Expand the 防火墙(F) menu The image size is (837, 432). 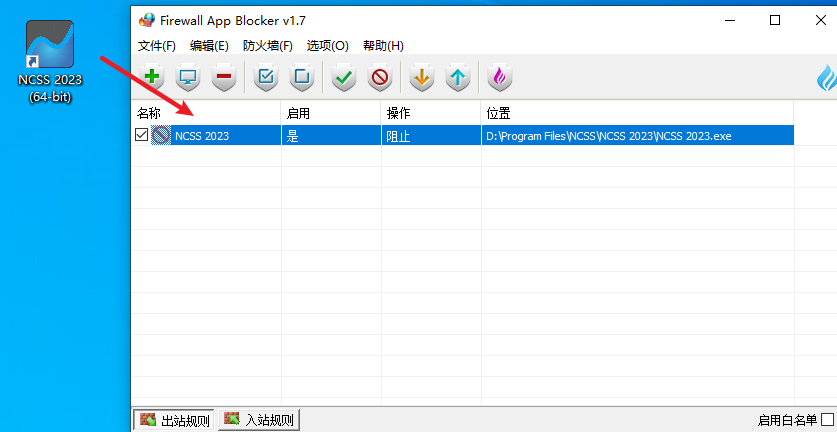pos(267,46)
